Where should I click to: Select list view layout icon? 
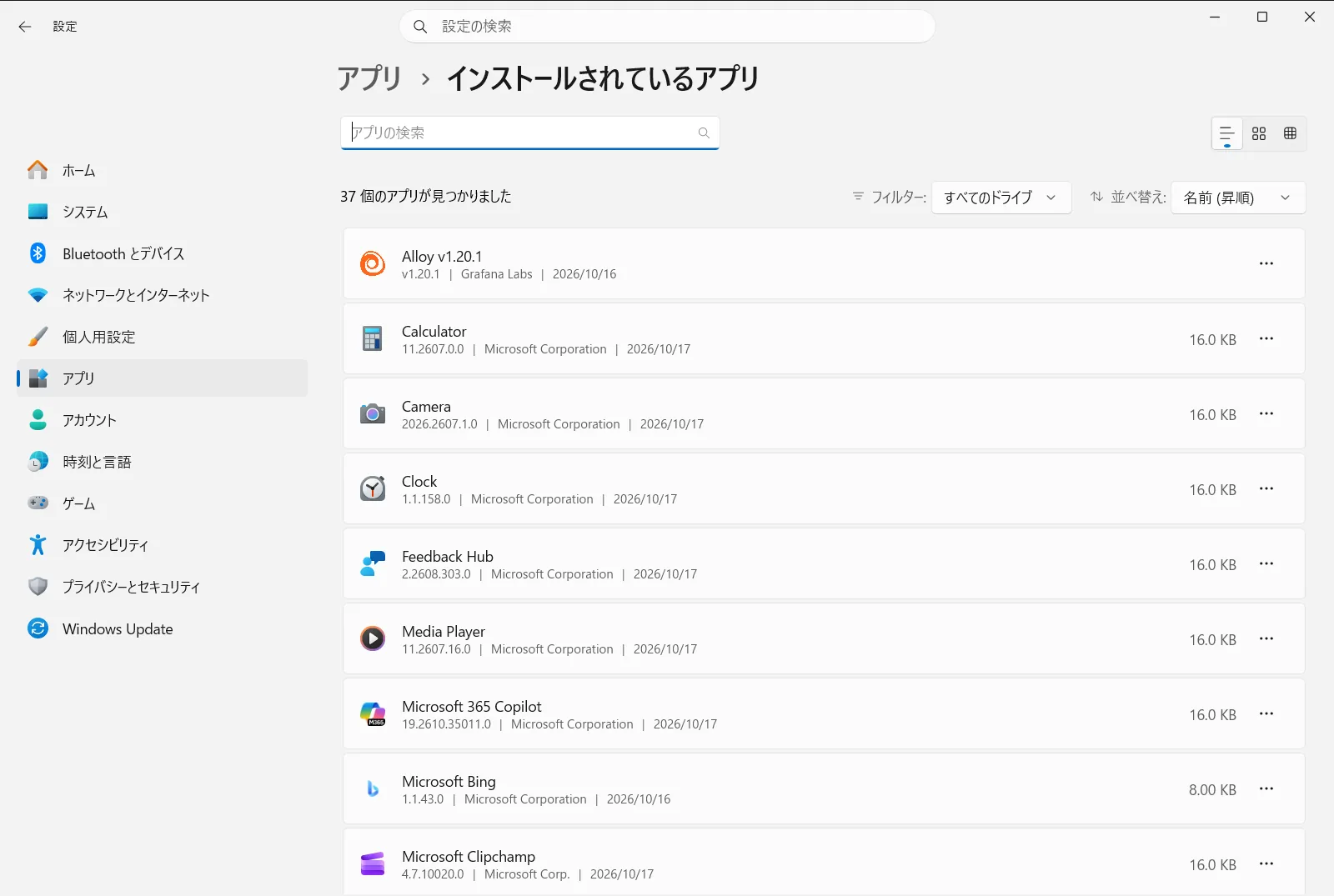1226,133
